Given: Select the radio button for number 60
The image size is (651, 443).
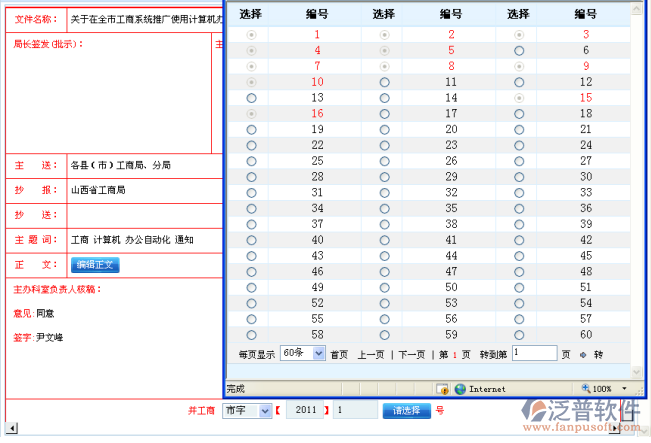Looking at the screenshot, I should coord(519,335).
